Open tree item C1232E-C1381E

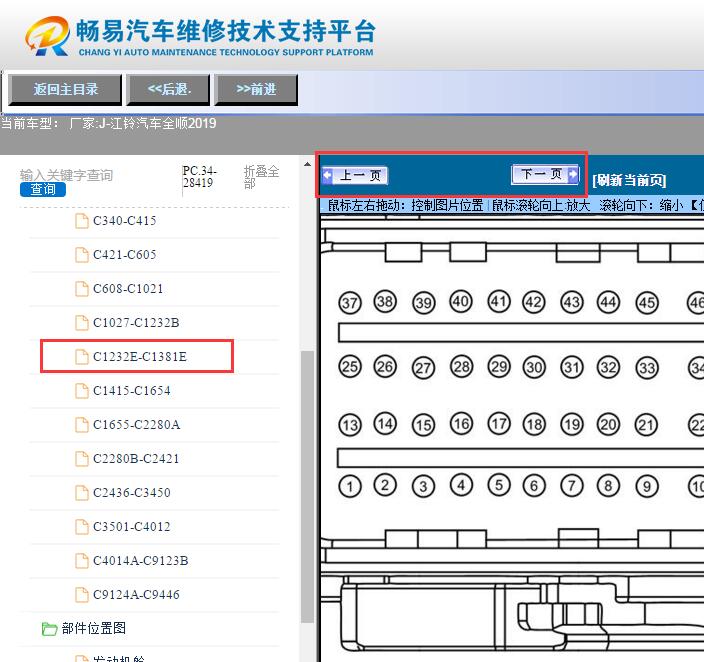[x=140, y=357]
